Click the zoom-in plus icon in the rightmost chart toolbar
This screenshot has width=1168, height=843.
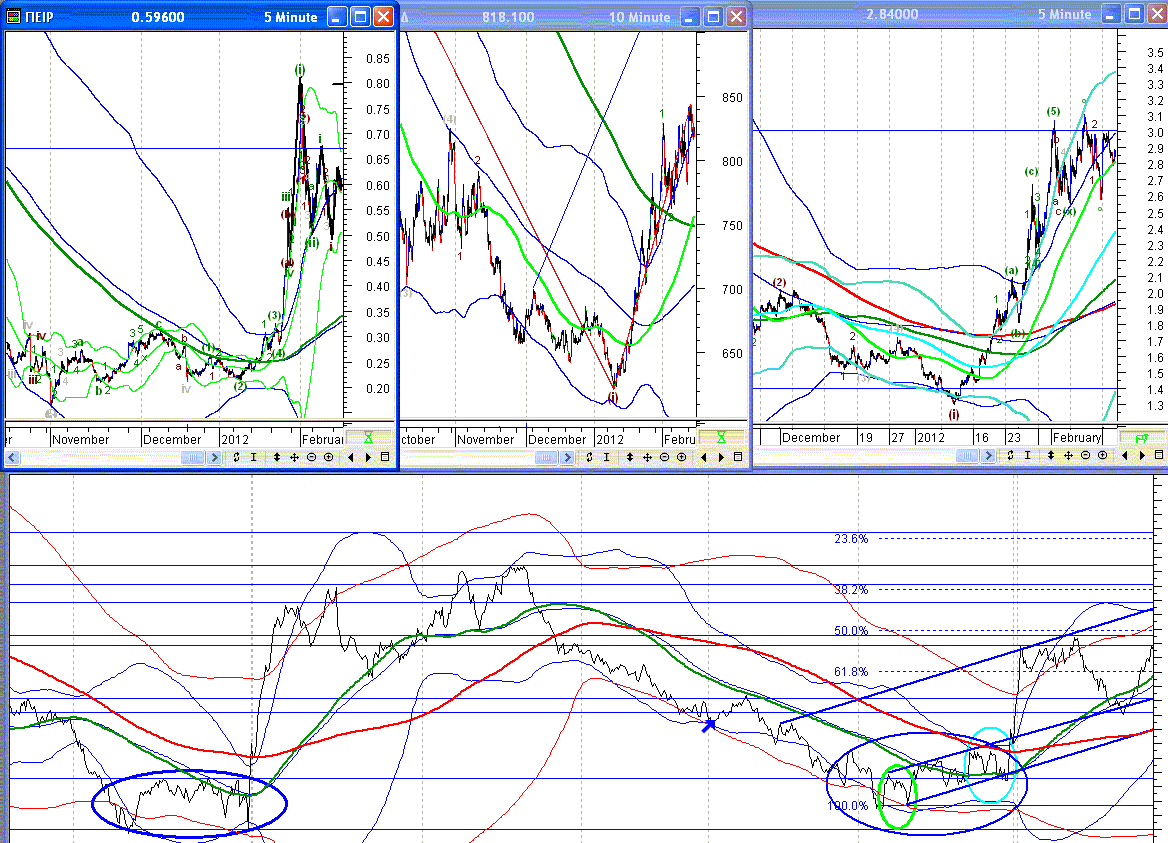[1102, 455]
